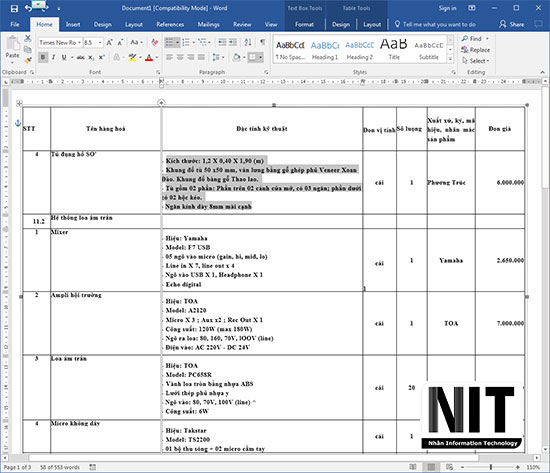This screenshot has width=550, height=473.
Task: Decrease paragraph indent
Action: click(x=222, y=42)
